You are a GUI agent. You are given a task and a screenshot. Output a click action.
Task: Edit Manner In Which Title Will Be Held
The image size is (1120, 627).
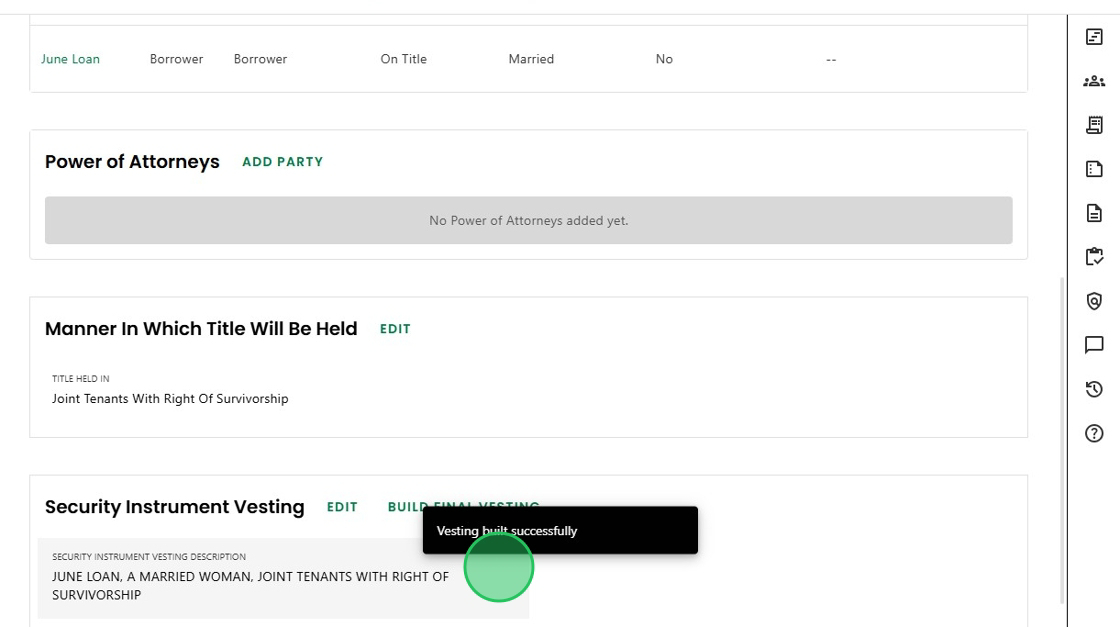(395, 329)
